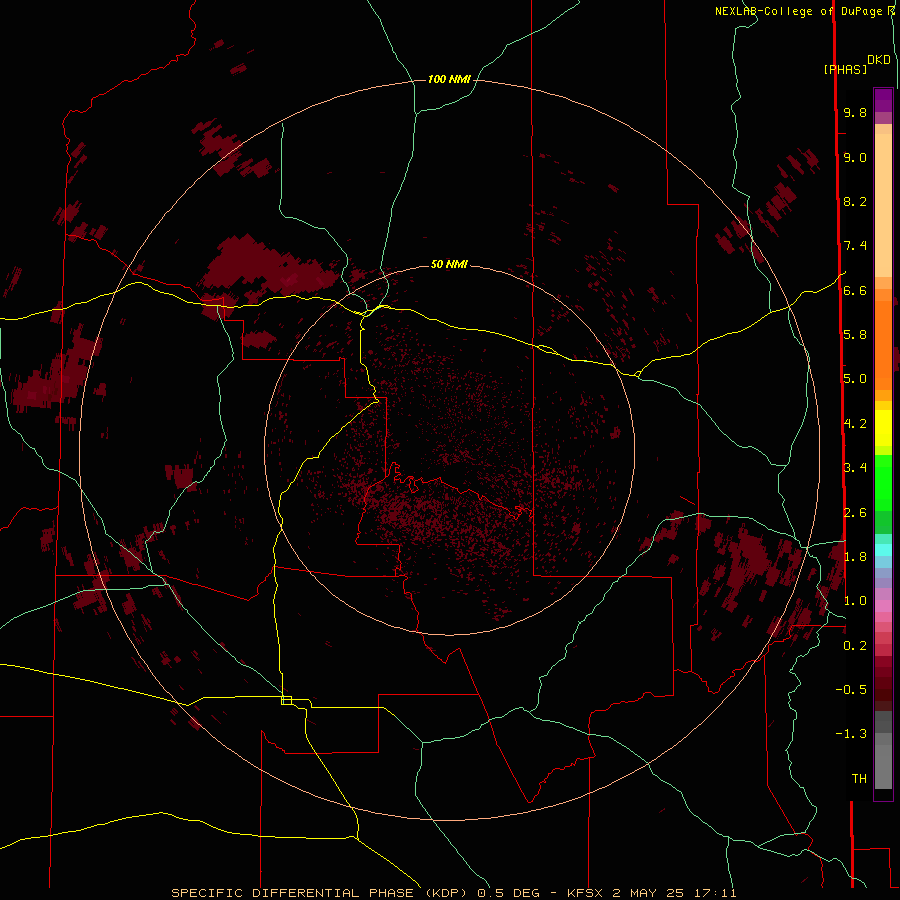Pick the purple band atop the color bar

click(883, 100)
